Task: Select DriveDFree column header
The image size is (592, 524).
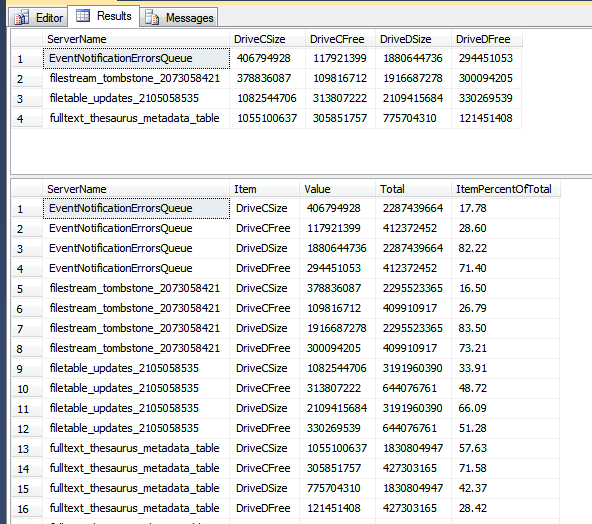Action: coord(487,39)
